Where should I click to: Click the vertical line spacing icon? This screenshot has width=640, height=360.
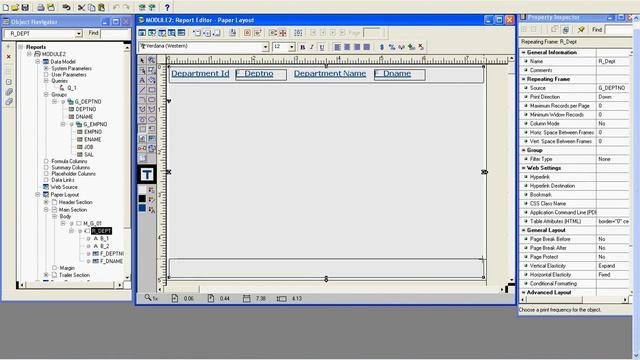pos(382,47)
